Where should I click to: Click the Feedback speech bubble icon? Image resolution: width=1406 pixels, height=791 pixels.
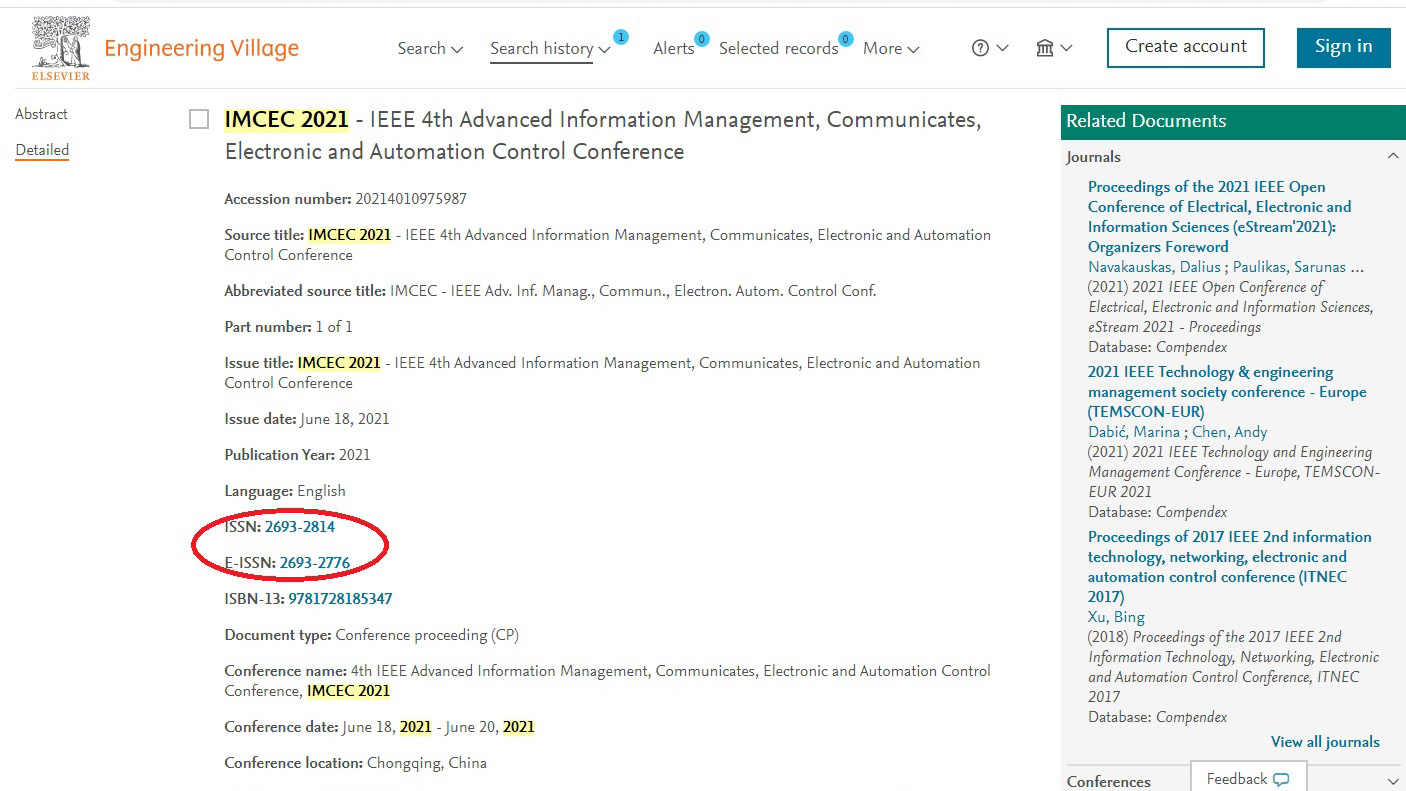click(x=1281, y=779)
